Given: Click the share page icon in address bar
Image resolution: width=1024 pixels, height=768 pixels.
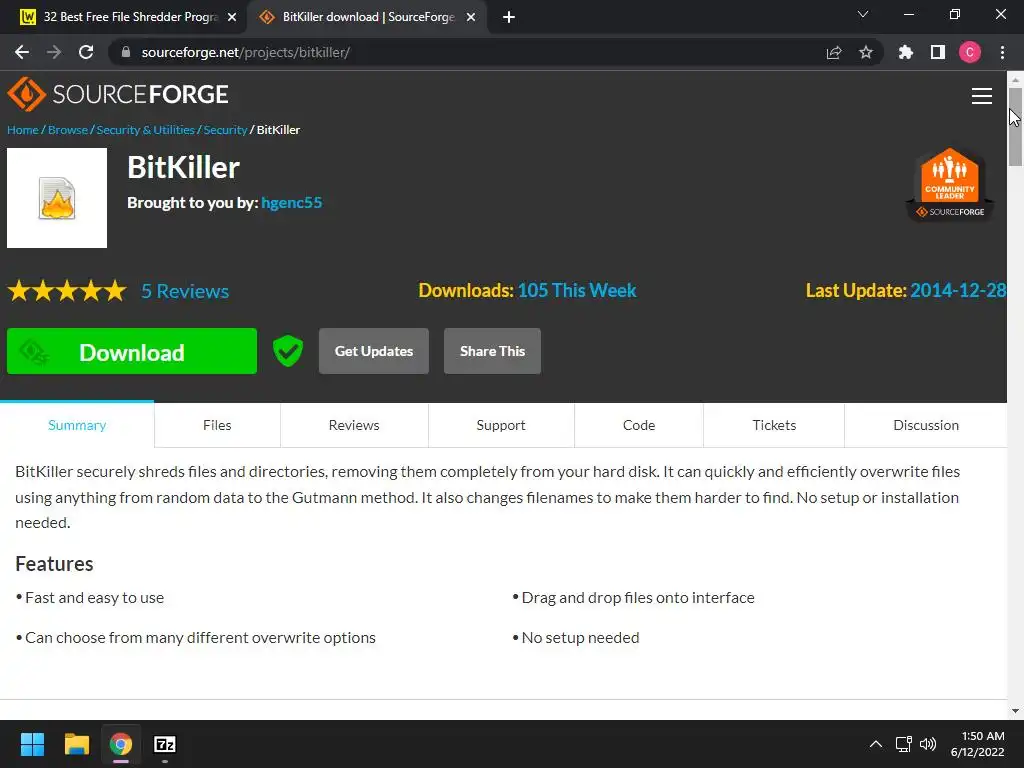Looking at the screenshot, I should click(834, 52).
